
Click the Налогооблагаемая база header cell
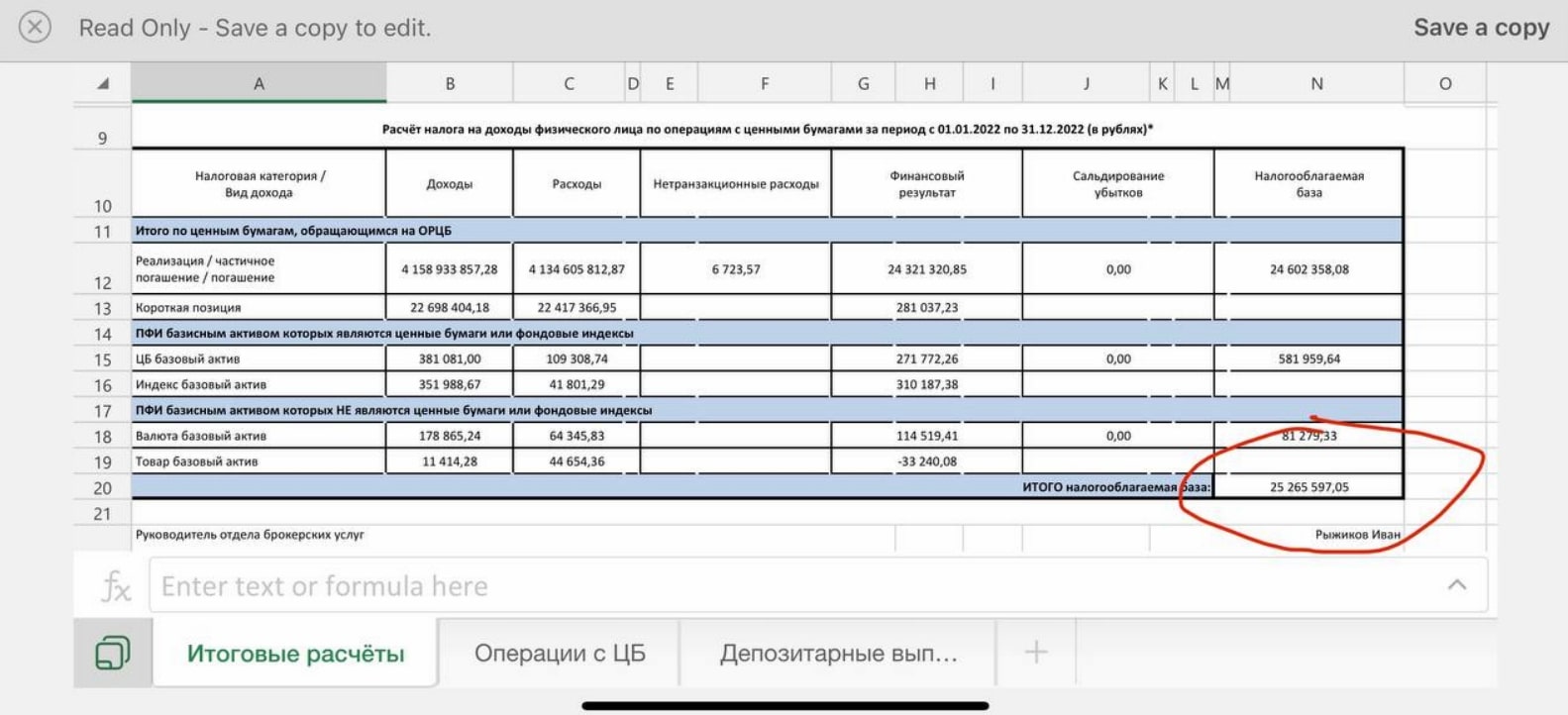click(x=1308, y=184)
